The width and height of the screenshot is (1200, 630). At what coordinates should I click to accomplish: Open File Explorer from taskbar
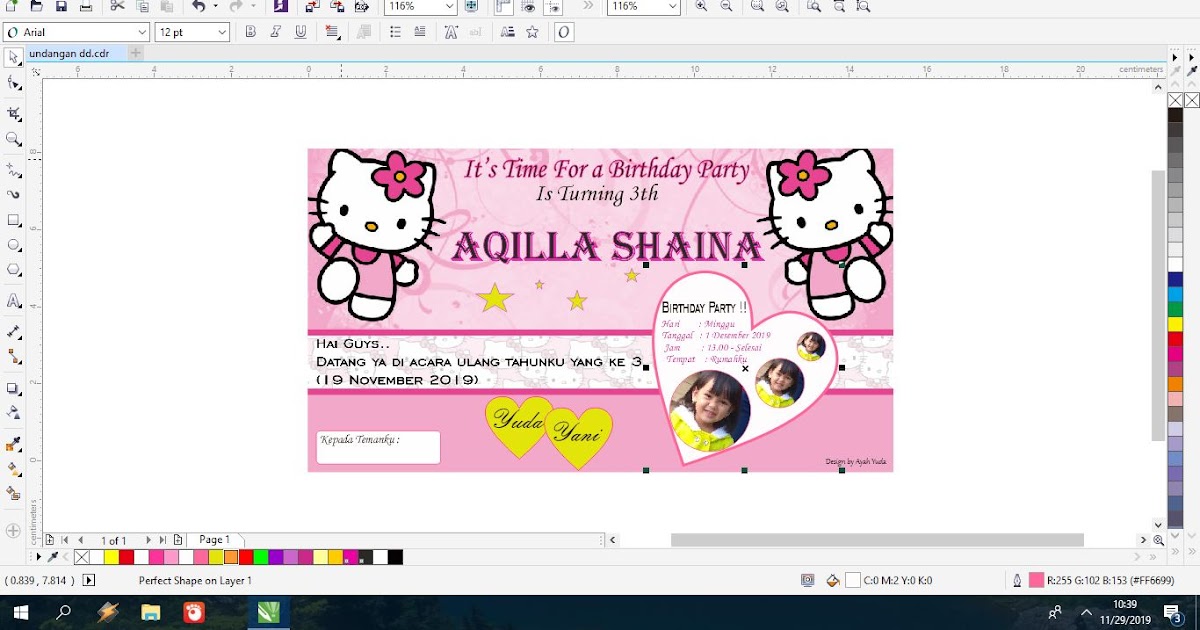150,612
